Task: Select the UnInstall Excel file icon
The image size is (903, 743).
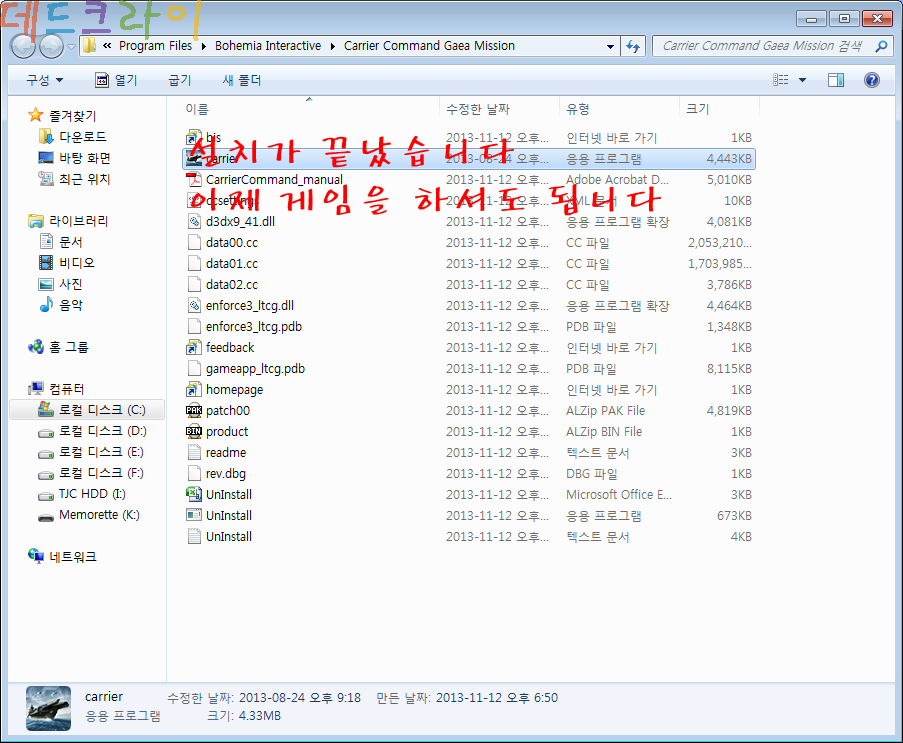Action: (x=195, y=494)
